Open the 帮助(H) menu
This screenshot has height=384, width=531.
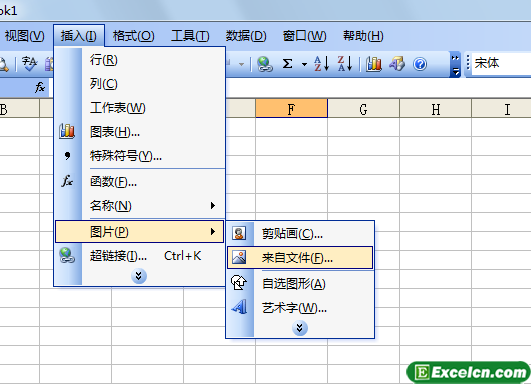tap(363, 36)
